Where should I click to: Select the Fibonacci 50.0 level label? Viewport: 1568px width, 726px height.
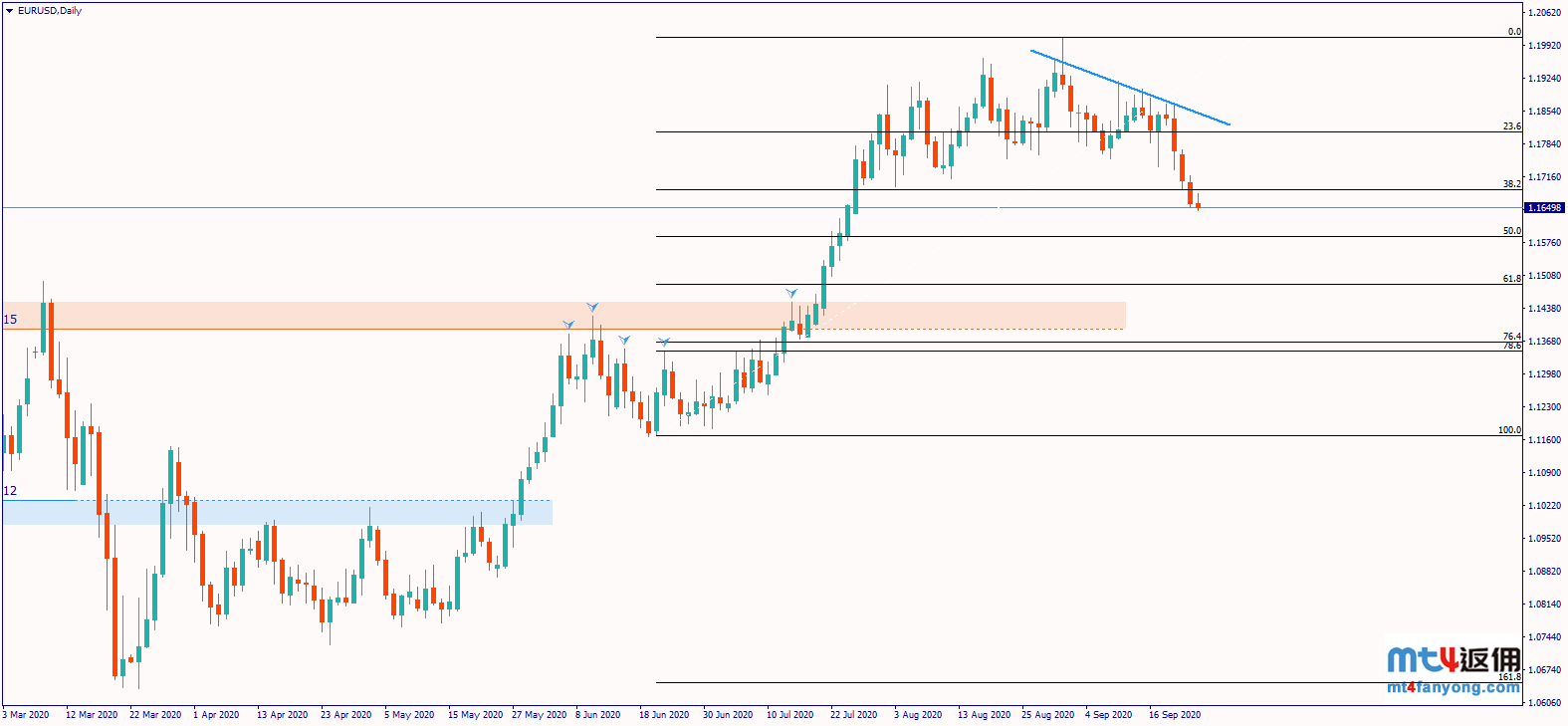(1511, 231)
